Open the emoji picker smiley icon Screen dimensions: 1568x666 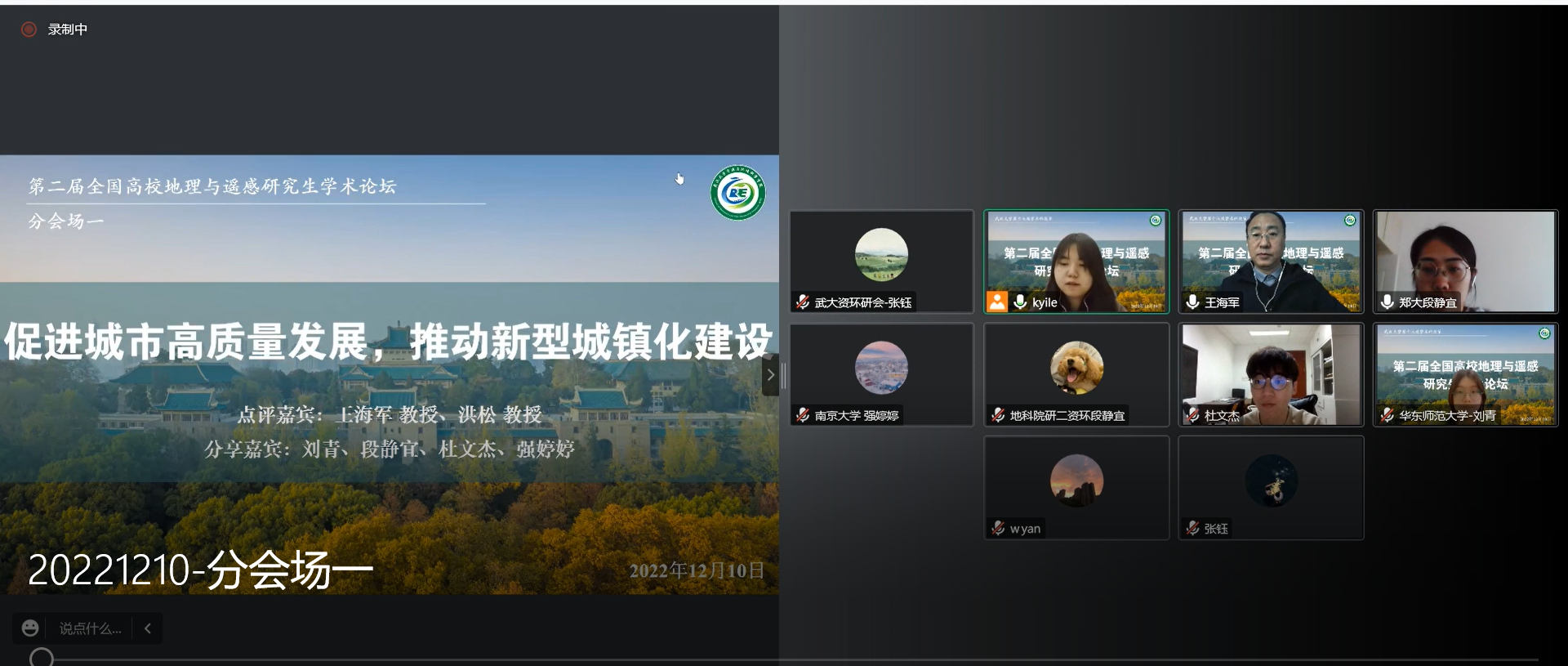pos(30,628)
